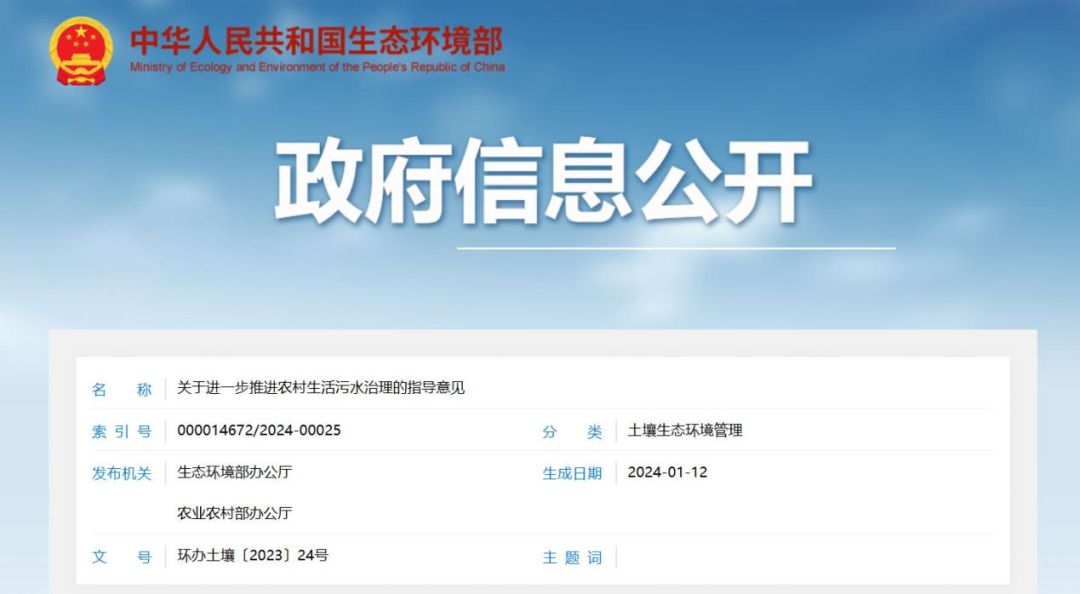
Task: Click the 文号 field label
Action: click(121, 557)
